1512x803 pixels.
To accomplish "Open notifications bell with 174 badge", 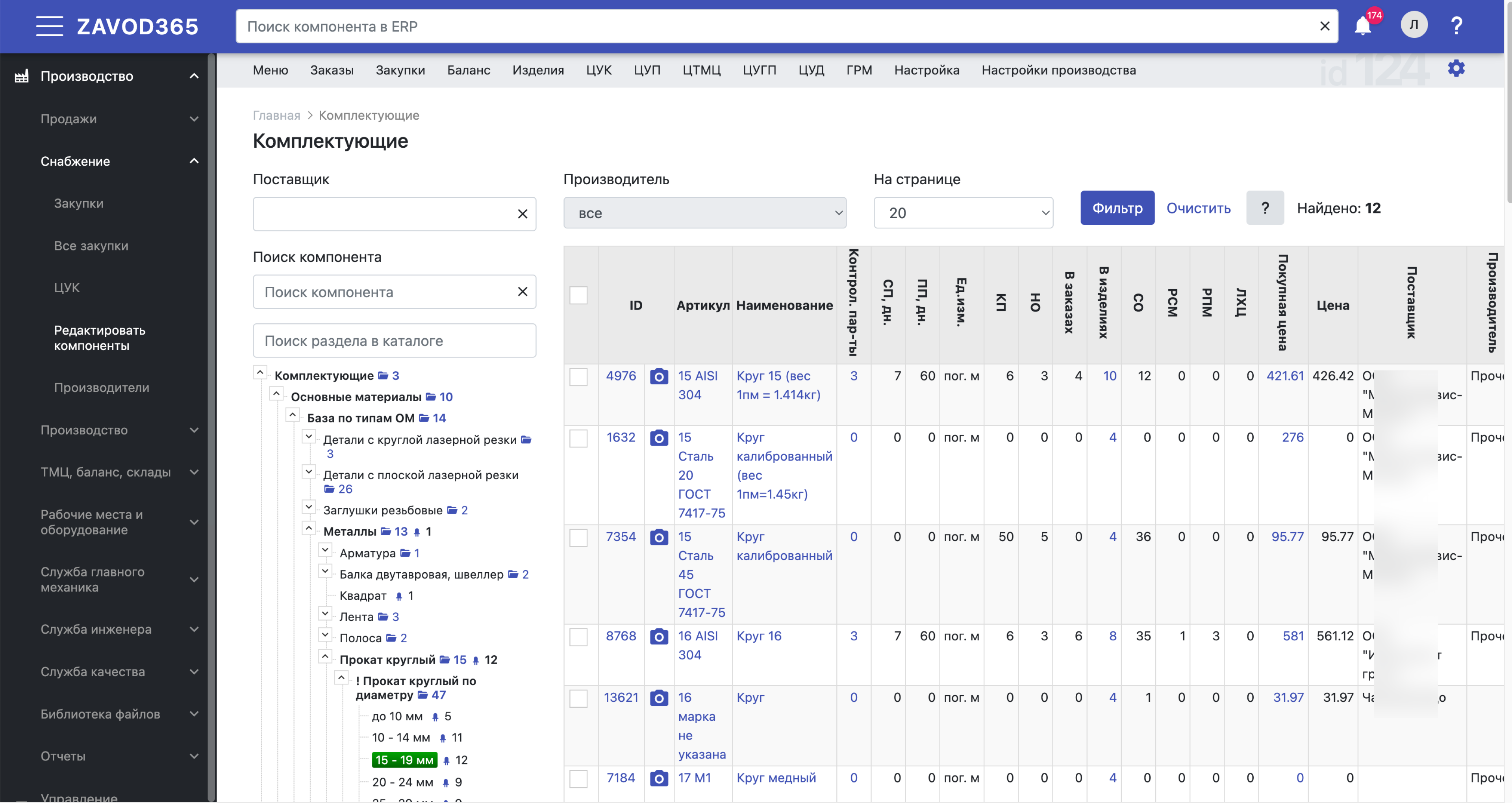I will pyautogui.click(x=1362, y=26).
